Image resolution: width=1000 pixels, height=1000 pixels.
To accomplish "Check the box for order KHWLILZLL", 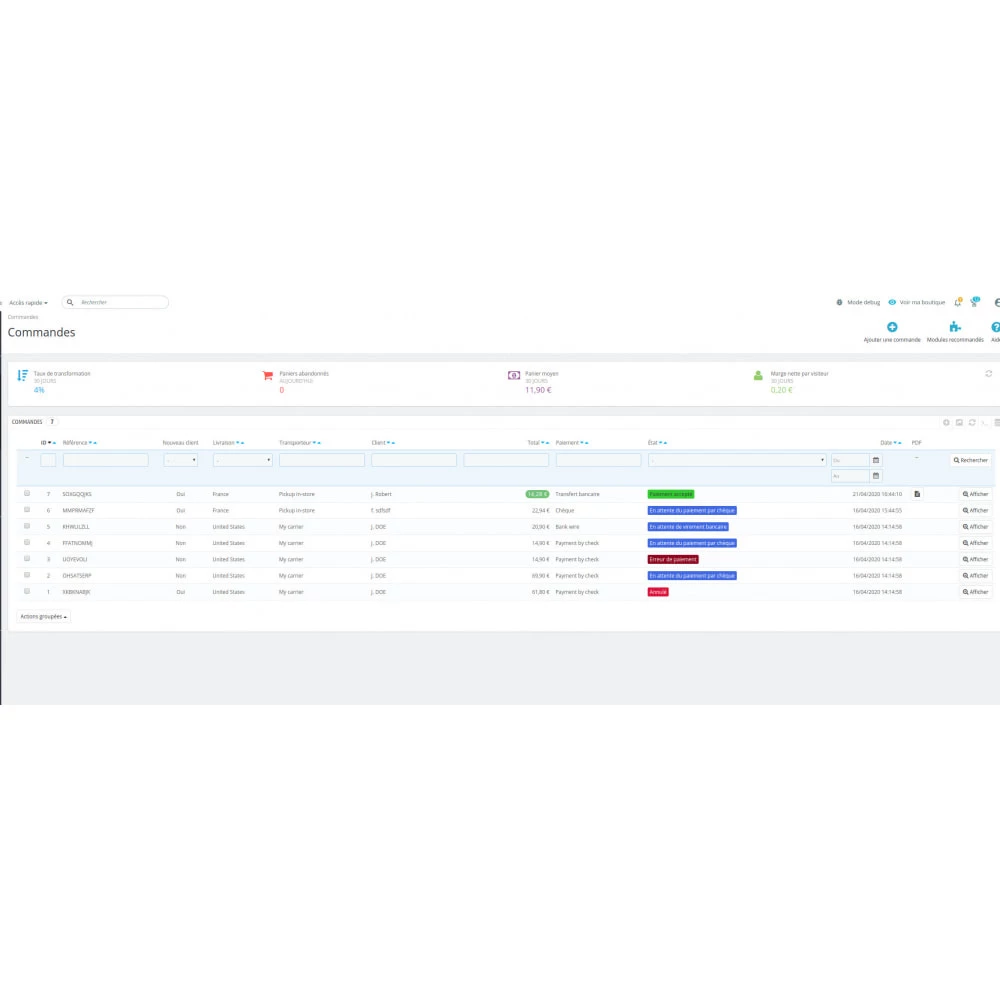I will click(27, 526).
